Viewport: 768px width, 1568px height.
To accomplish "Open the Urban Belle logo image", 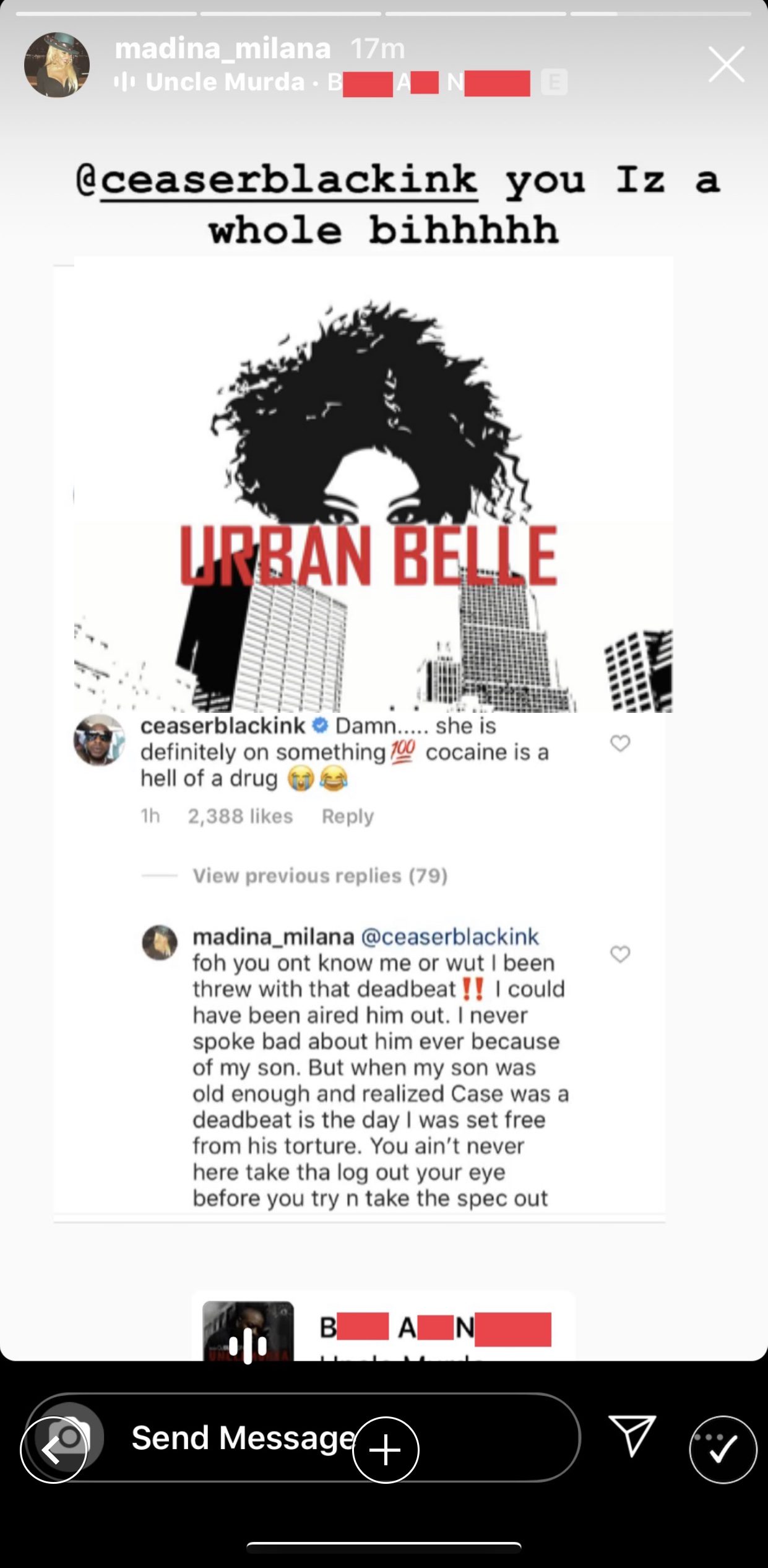I will click(x=373, y=485).
